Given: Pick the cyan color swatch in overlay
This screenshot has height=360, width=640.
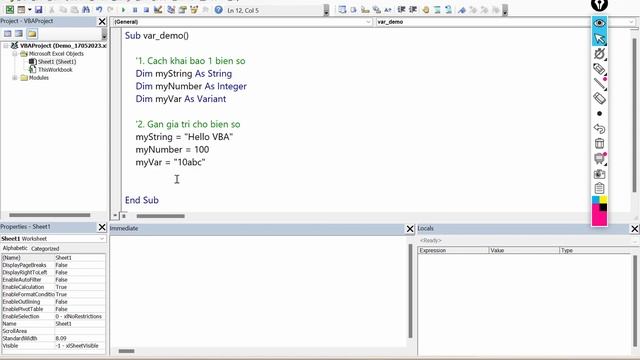Looking at the screenshot, I should pyautogui.click(x=596, y=199).
